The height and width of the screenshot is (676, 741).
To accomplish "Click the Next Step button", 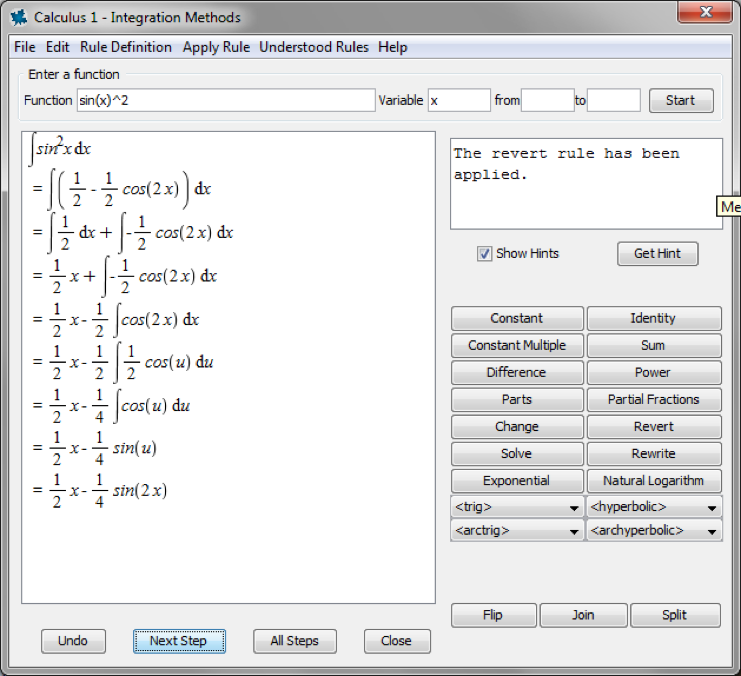I will 179,641.
